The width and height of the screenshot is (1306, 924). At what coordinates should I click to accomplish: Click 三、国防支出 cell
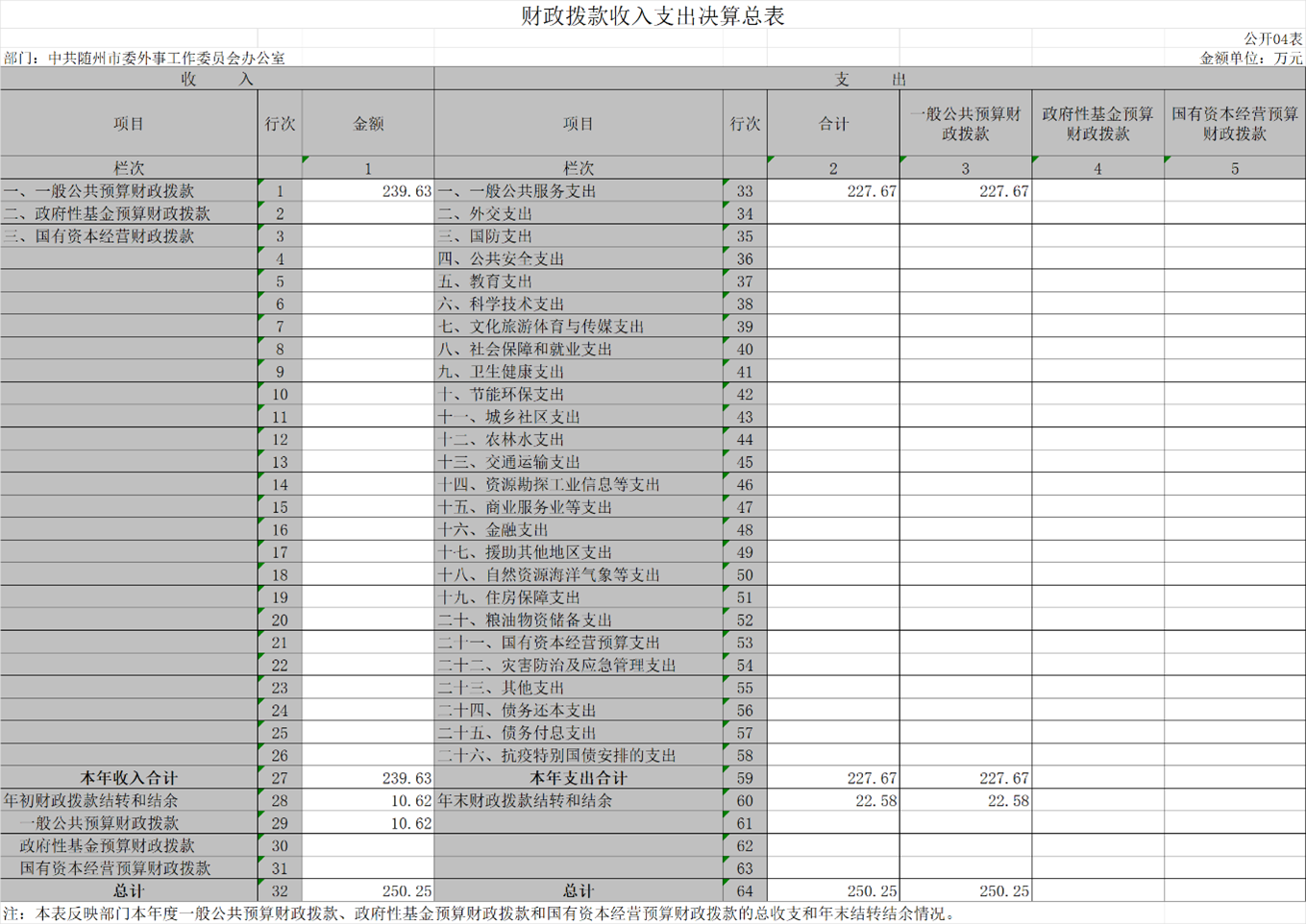point(579,236)
